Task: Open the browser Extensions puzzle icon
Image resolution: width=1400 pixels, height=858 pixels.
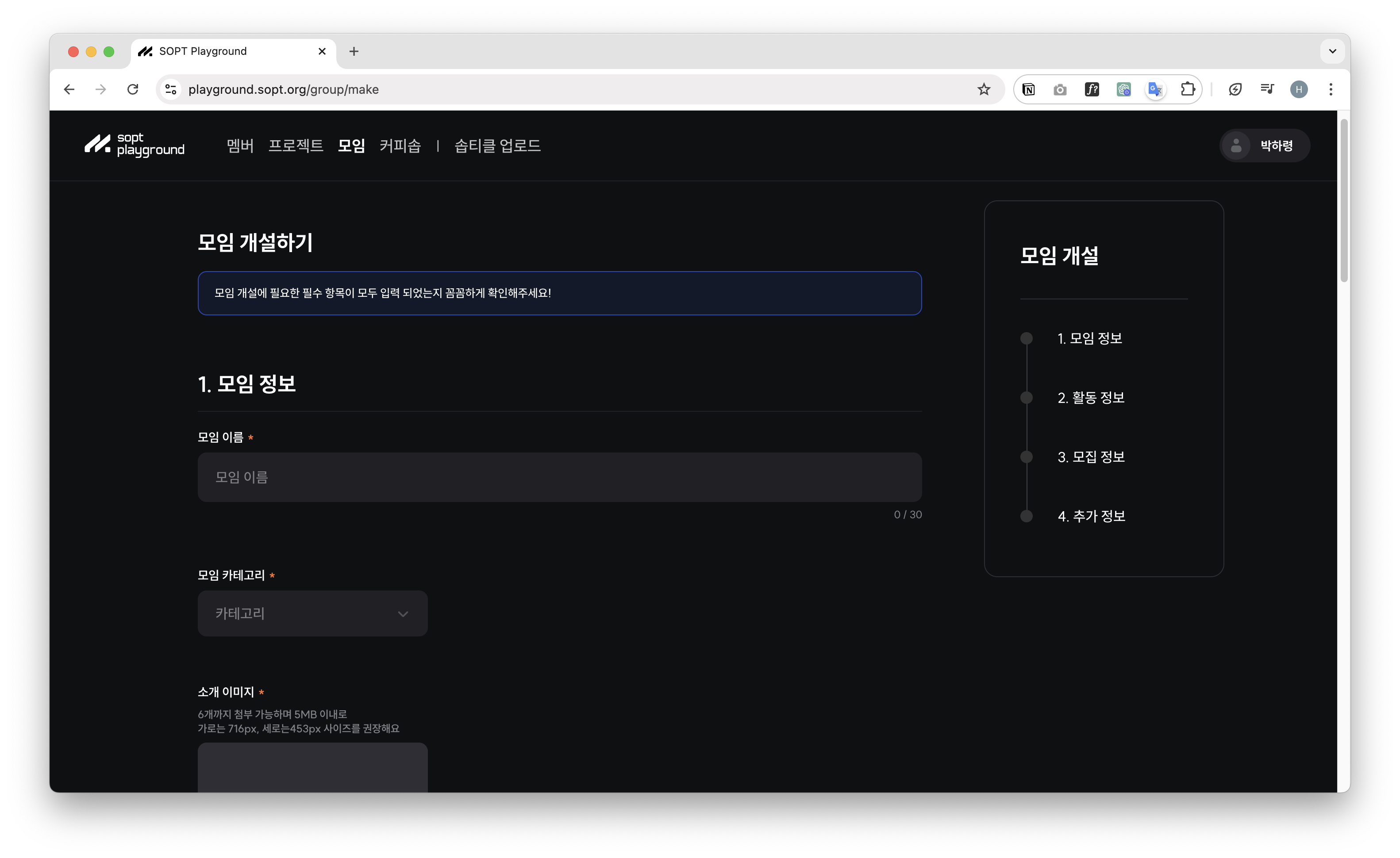Action: coord(1188,89)
